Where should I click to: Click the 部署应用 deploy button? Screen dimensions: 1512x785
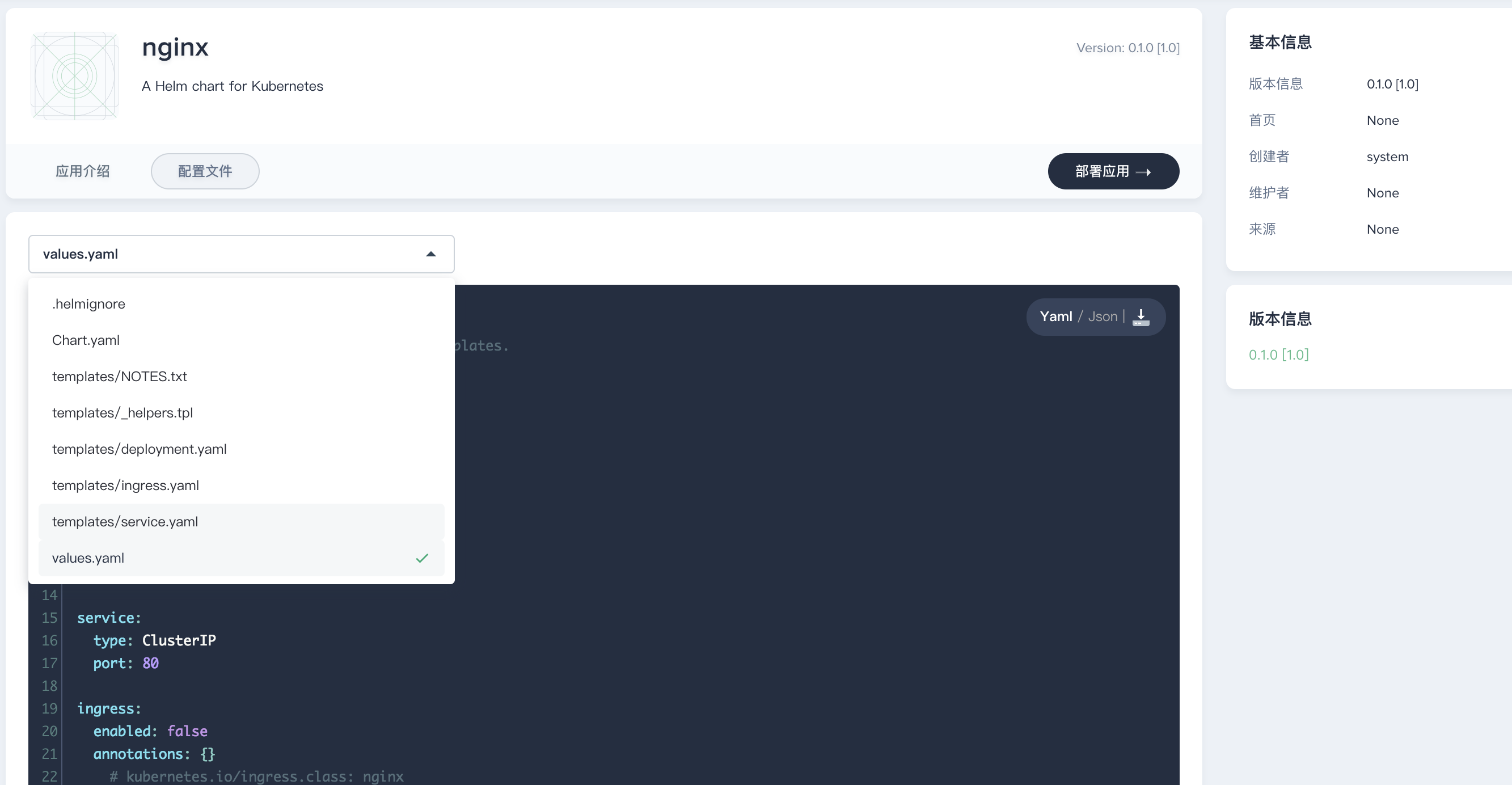(1113, 171)
